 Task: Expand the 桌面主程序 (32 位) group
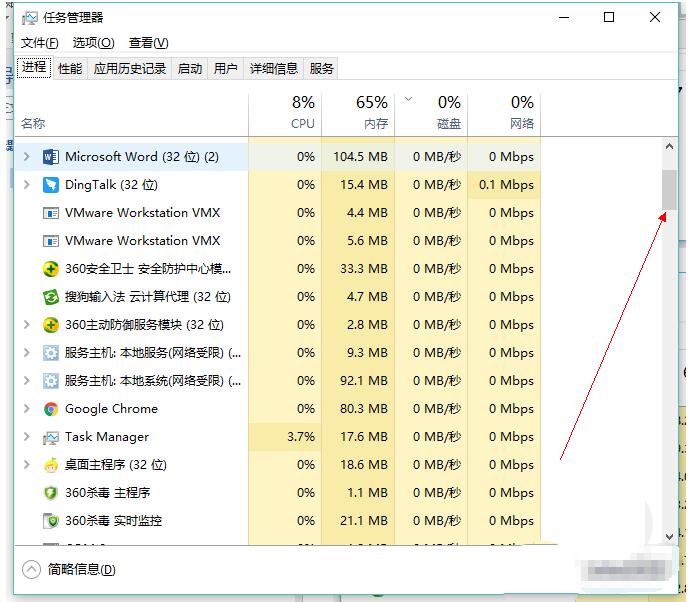tap(26, 465)
